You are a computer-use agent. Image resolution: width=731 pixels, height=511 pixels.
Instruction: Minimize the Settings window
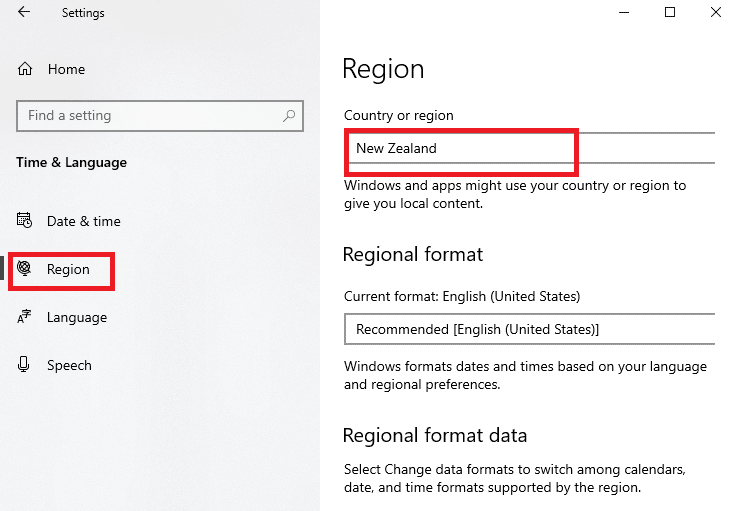coord(624,13)
